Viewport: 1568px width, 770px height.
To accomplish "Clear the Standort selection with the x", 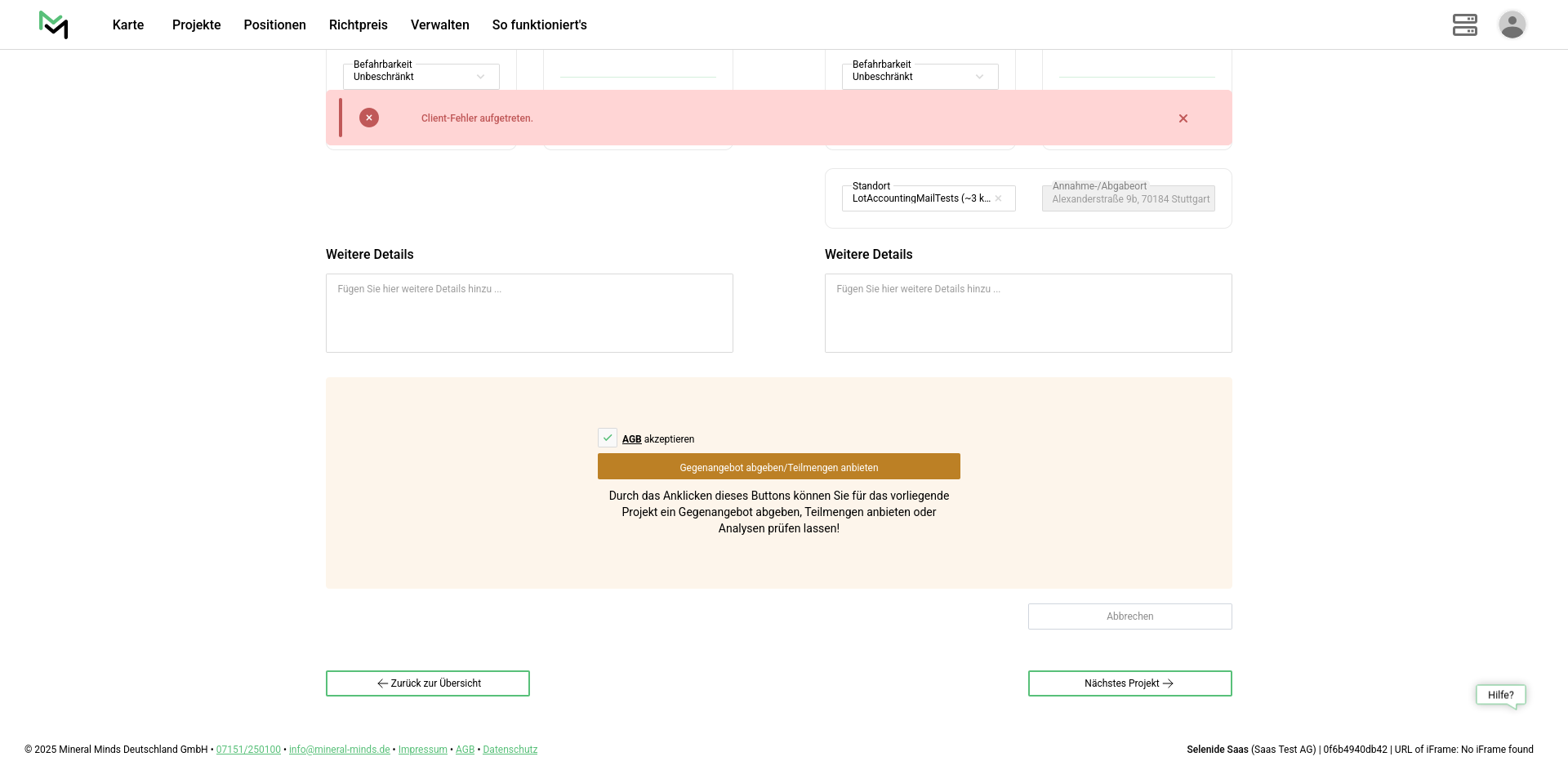I will (x=998, y=198).
